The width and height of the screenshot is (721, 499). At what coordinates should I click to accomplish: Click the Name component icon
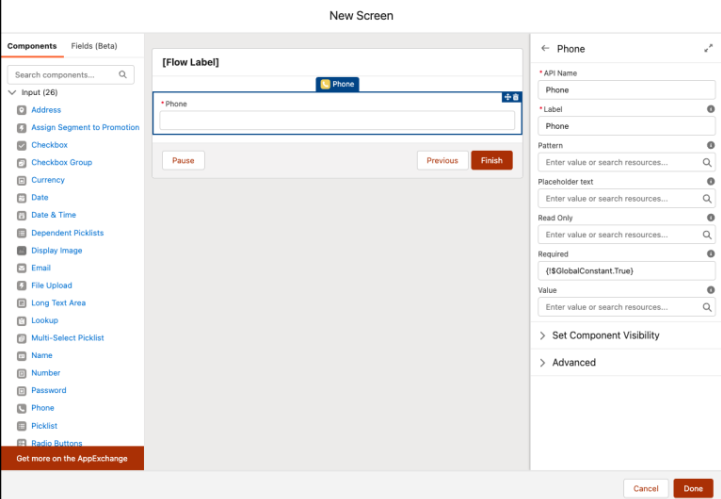[22, 356]
